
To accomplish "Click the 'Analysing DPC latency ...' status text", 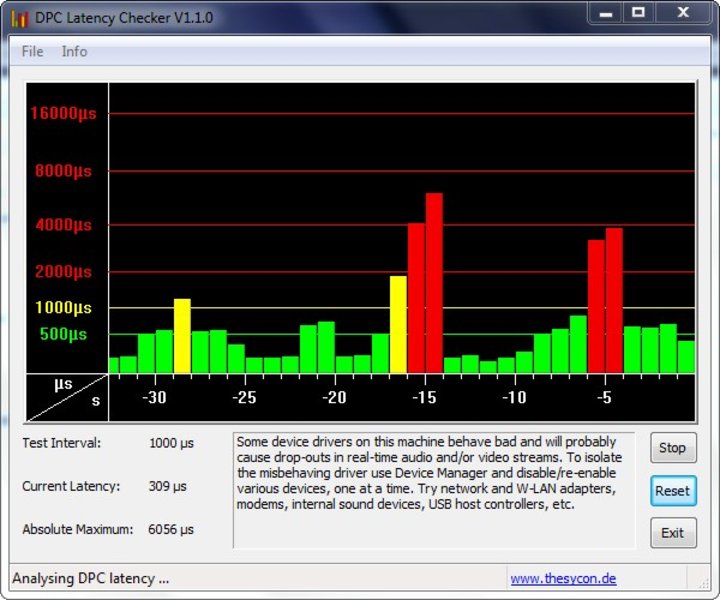I will pyautogui.click(x=90, y=578).
